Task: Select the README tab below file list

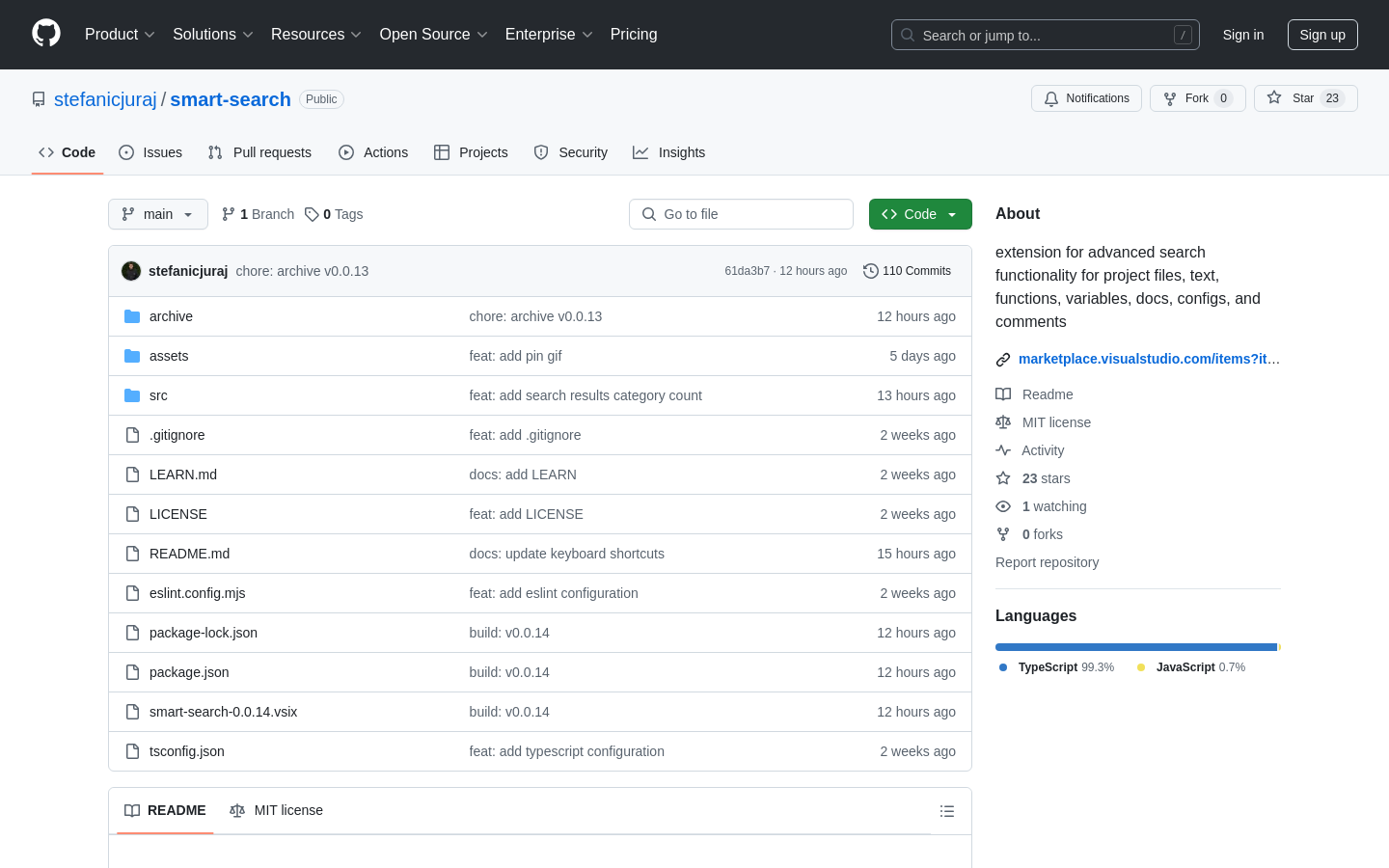Action: [x=165, y=810]
